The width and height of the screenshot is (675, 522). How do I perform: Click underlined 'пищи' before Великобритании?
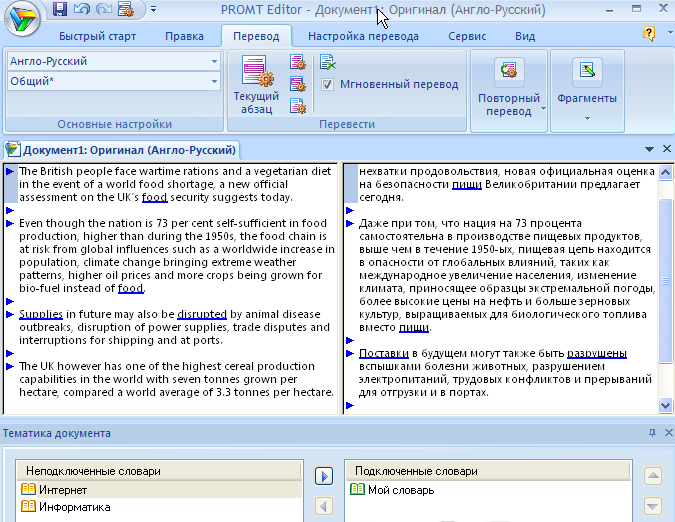click(x=467, y=184)
